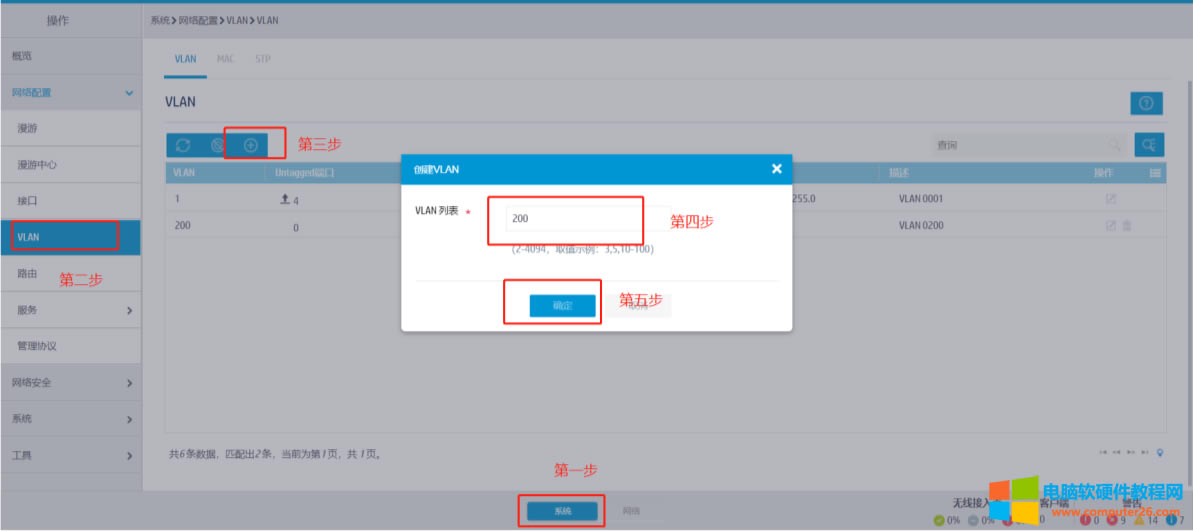Switch to the STP tab
1193x532 pixels.
tap(263, 59)
